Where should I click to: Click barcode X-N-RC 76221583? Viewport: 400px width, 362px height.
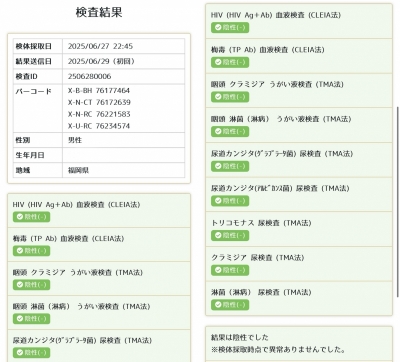click(x=99, y=114)
